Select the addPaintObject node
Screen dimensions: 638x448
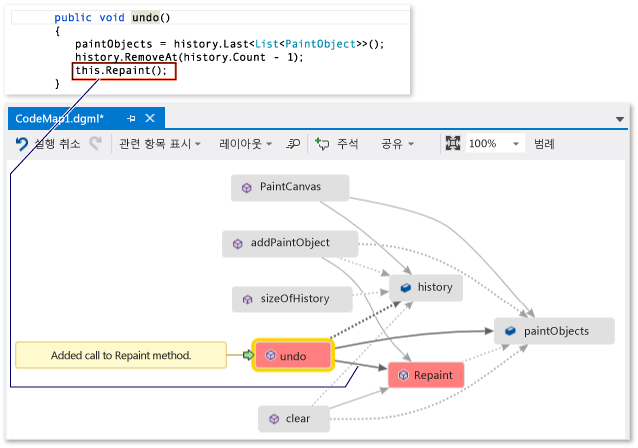[x=290, y=243]
